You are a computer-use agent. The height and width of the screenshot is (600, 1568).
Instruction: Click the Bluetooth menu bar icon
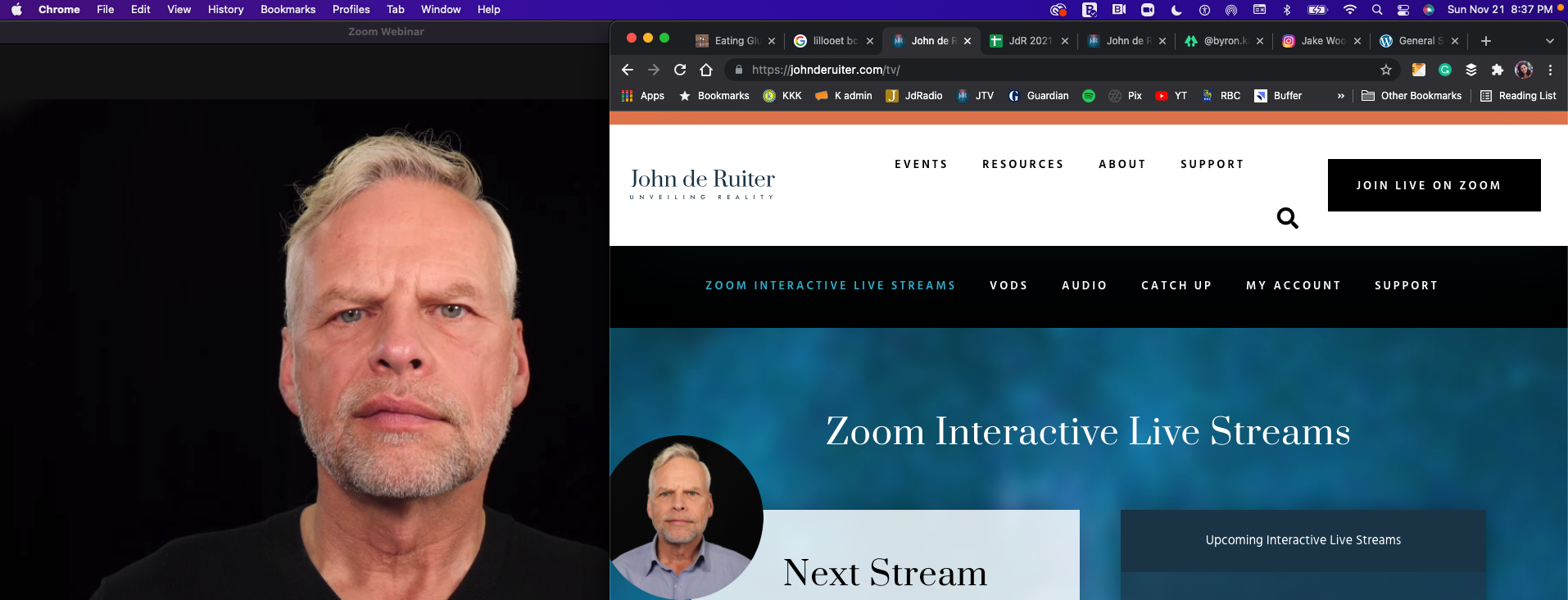1287,10
